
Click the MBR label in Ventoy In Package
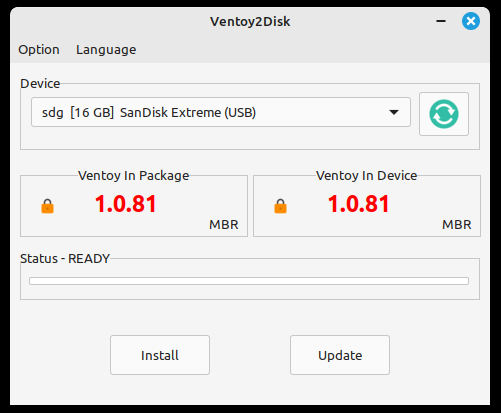tap(224, 225)
